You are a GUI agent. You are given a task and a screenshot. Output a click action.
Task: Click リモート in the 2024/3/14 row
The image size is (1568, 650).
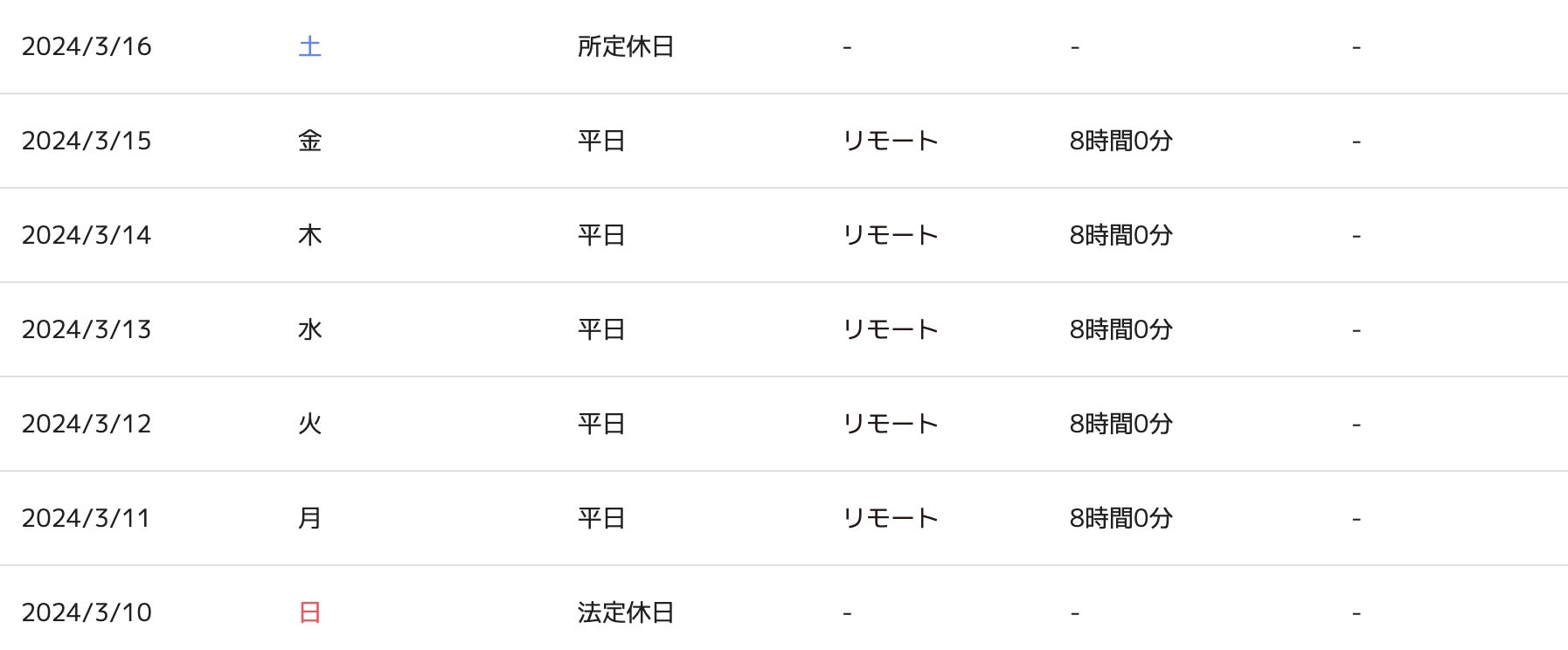pos(891,235)
